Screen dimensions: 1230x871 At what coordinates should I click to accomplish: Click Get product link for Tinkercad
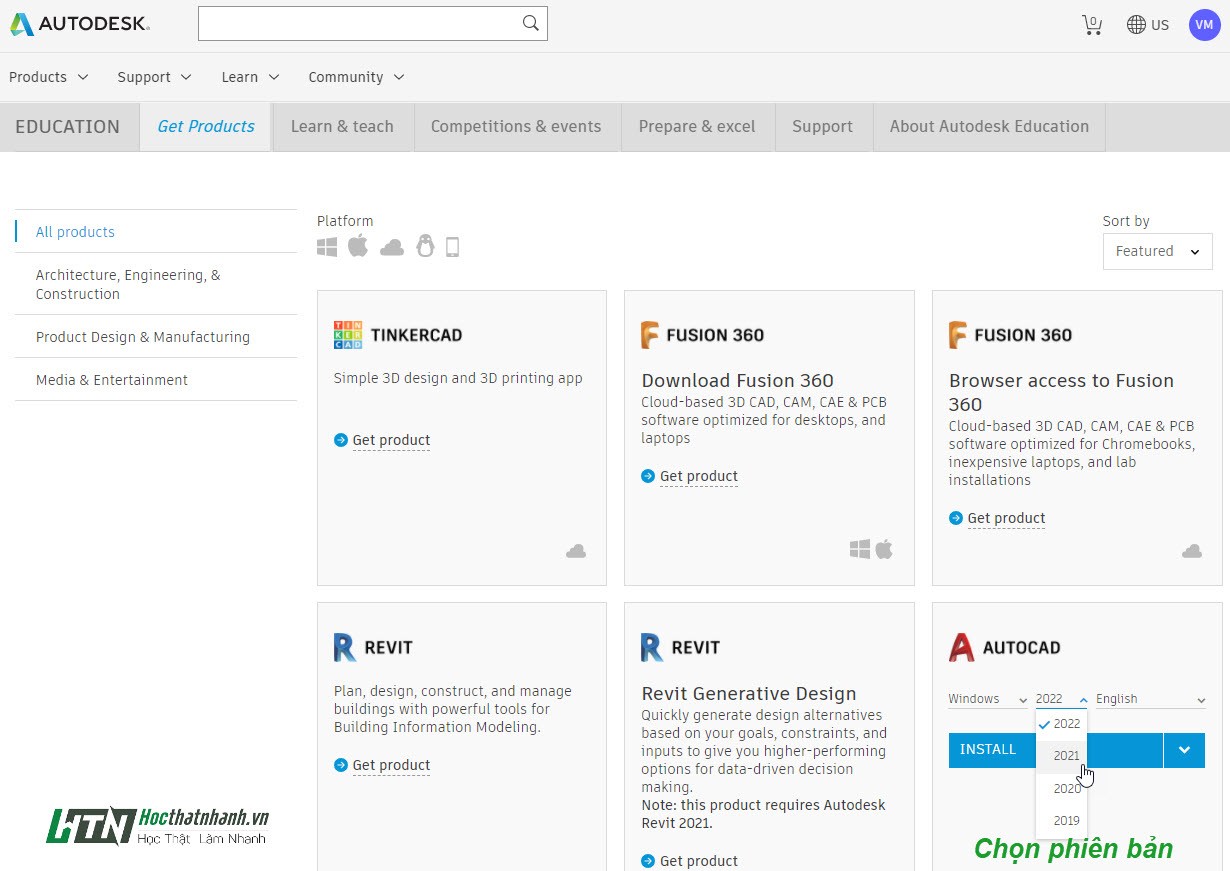point(391,440)
